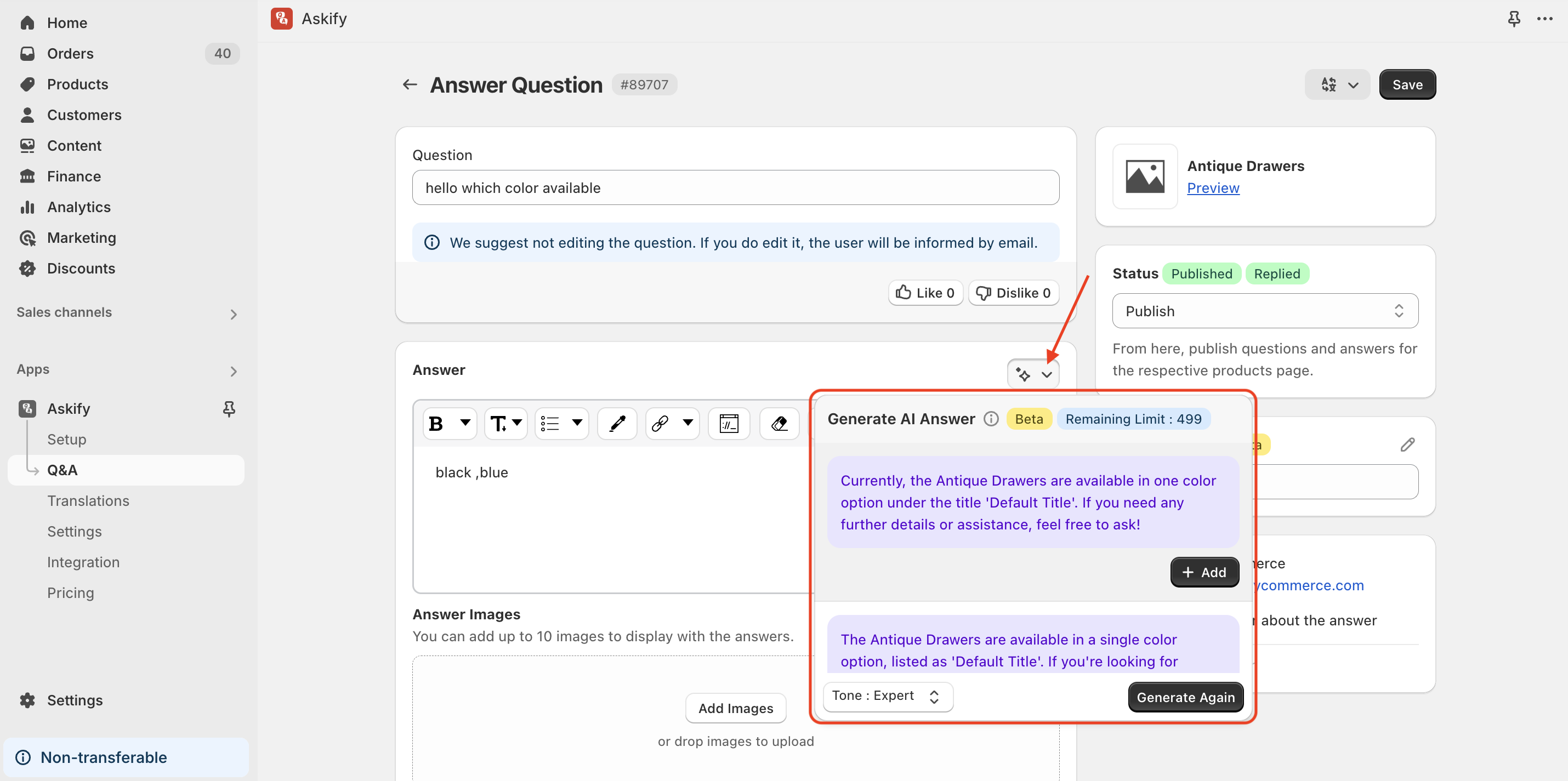Click the AI sparkle generate icon
Viewport: 1568px width, 781px height.
coord(1023,374)
